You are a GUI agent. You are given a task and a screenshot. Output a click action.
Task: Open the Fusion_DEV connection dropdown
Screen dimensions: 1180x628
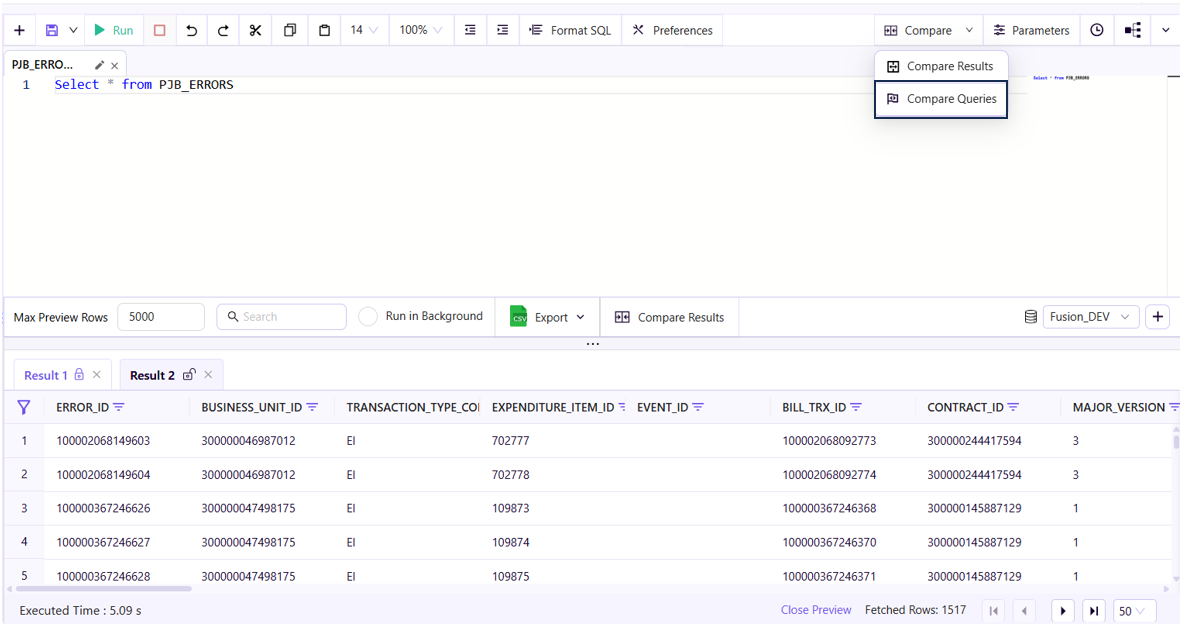coord(1090,317)
